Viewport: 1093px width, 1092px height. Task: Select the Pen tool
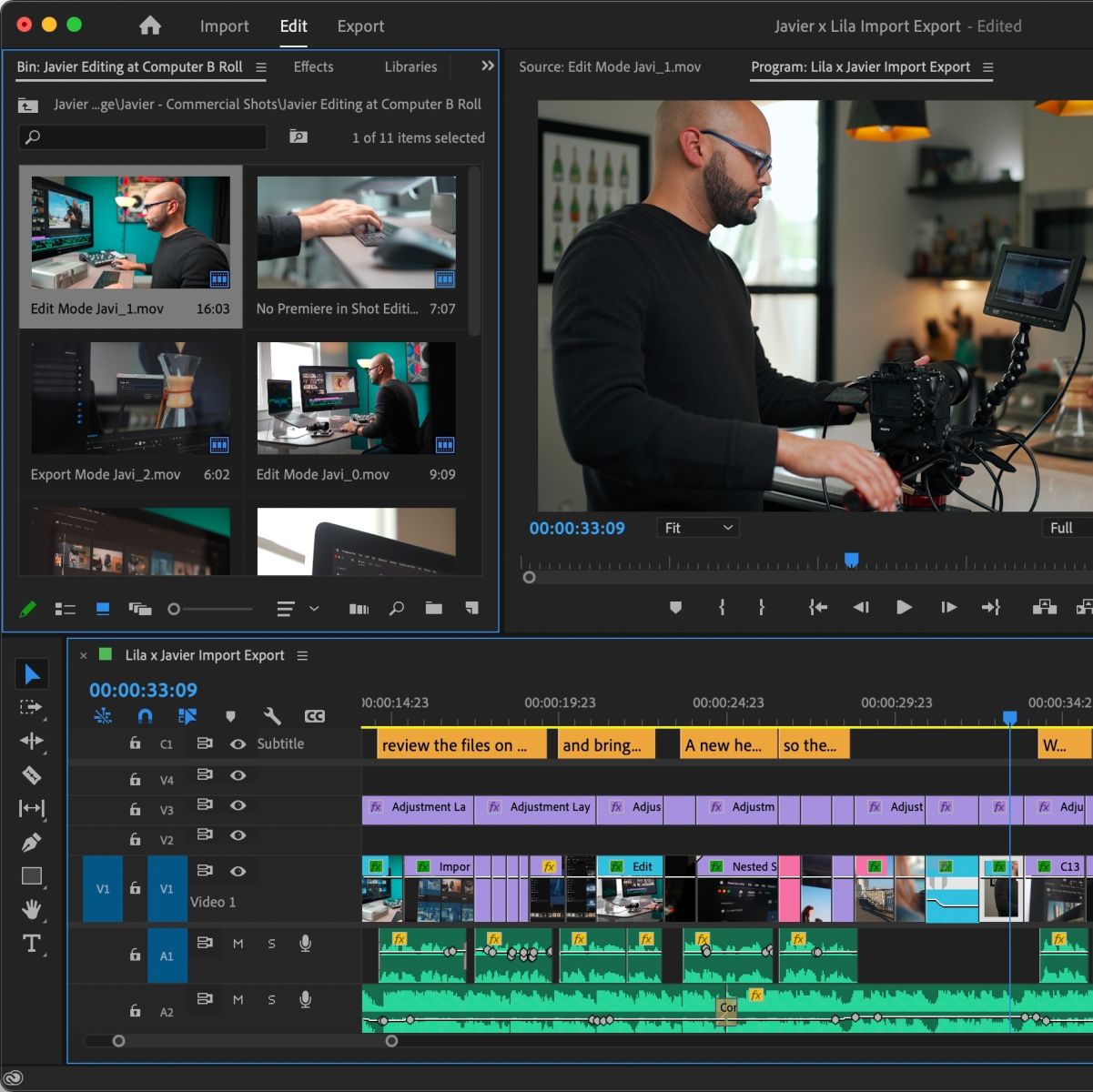[31, 843]
